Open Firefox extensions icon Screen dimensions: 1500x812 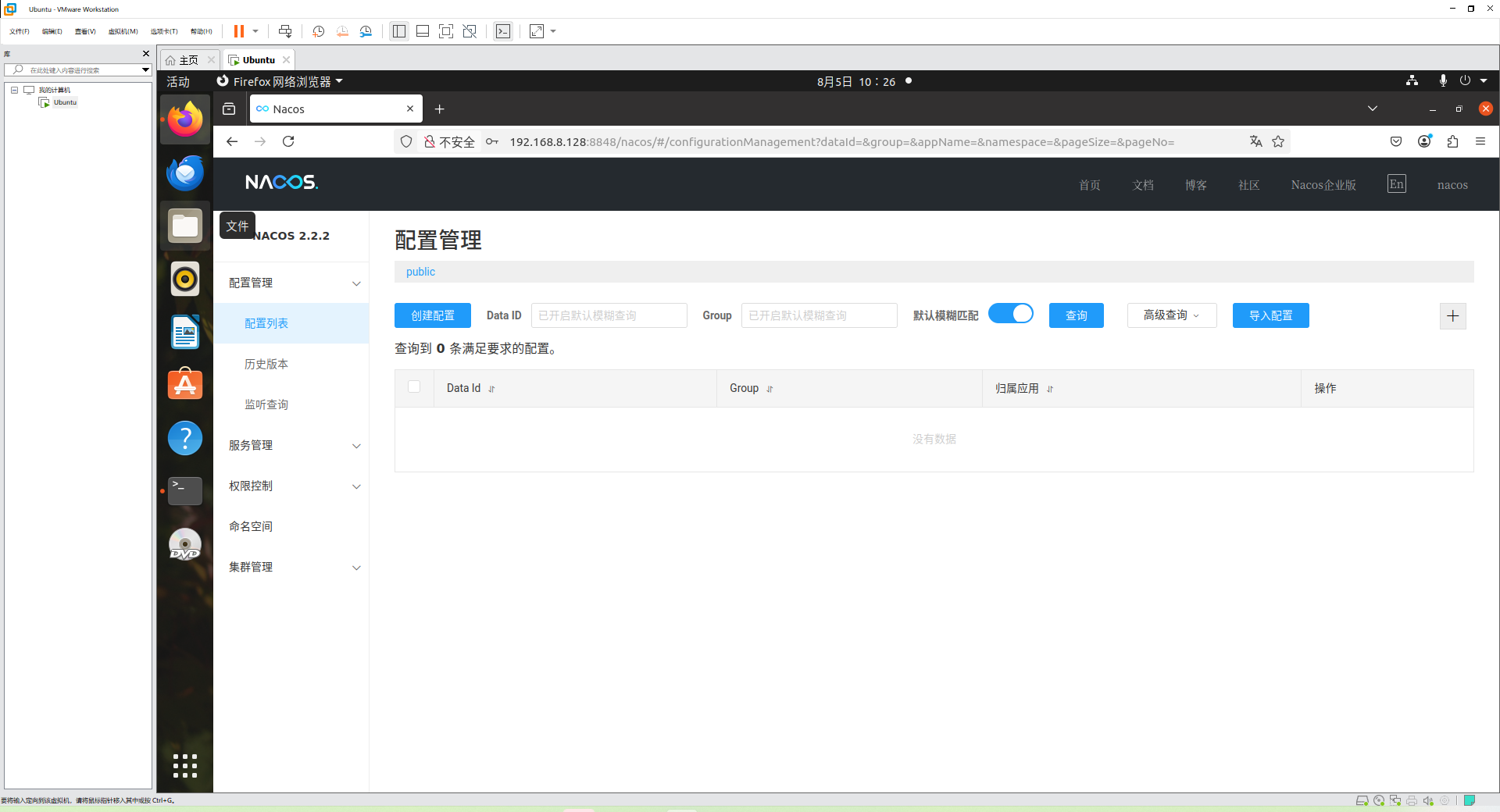pyautogui.click(x=1452, y=141)
